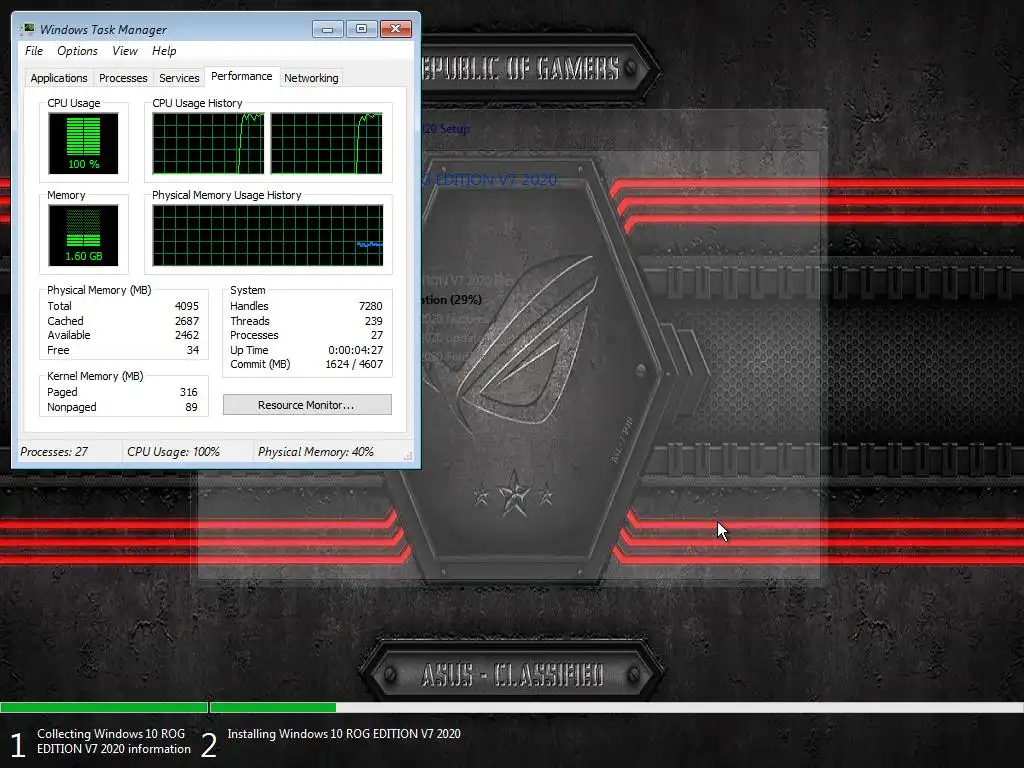
Task: Click the Threads value 239
Action: [374, 321]
